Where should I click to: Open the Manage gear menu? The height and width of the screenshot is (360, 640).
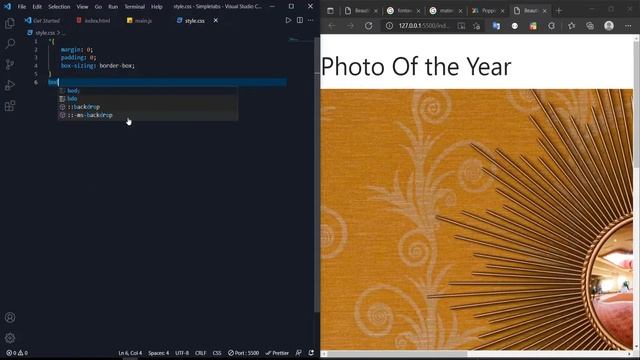[x=10, y=338]
